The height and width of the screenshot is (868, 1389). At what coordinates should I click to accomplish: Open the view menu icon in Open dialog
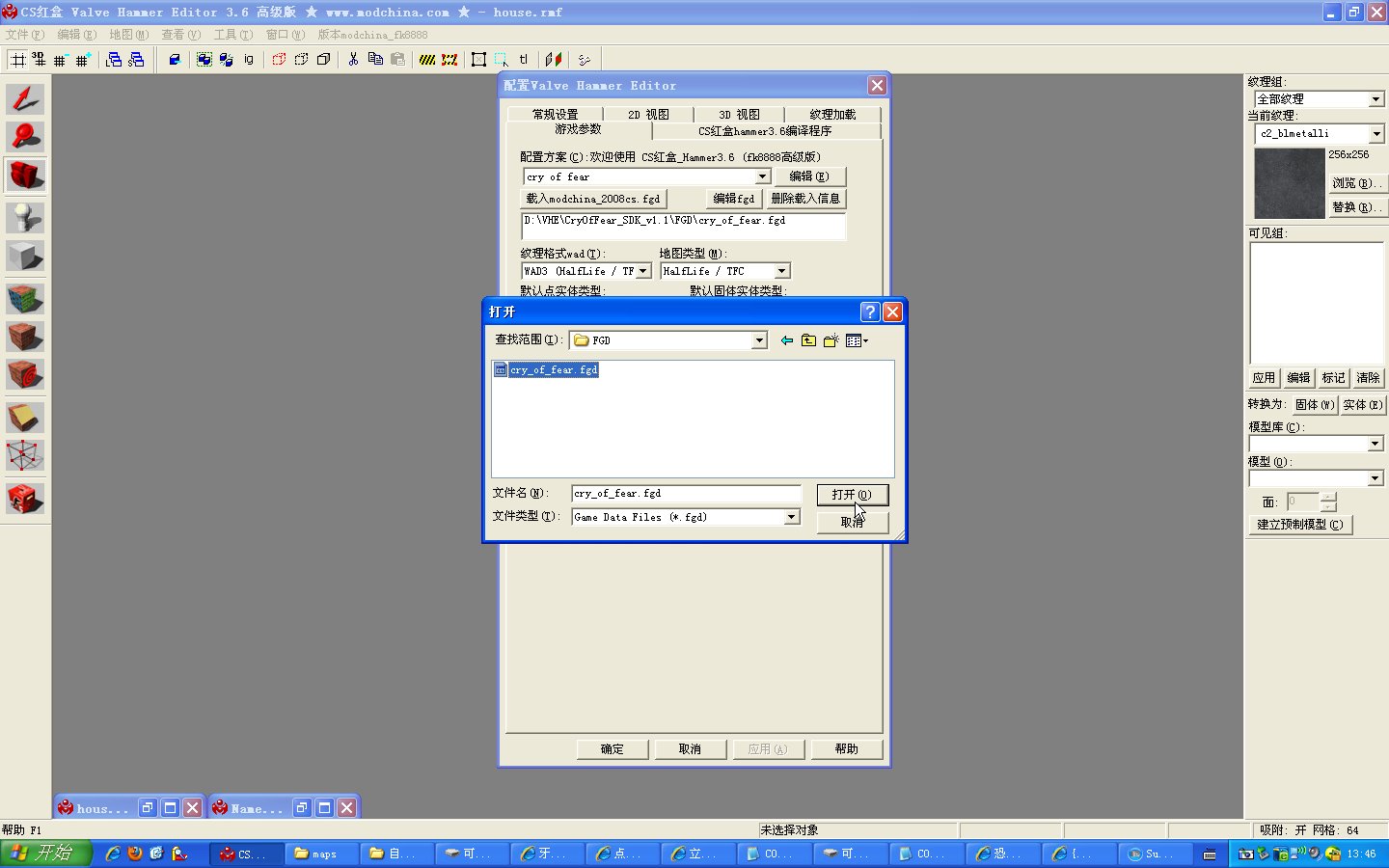tap(857, 340)
